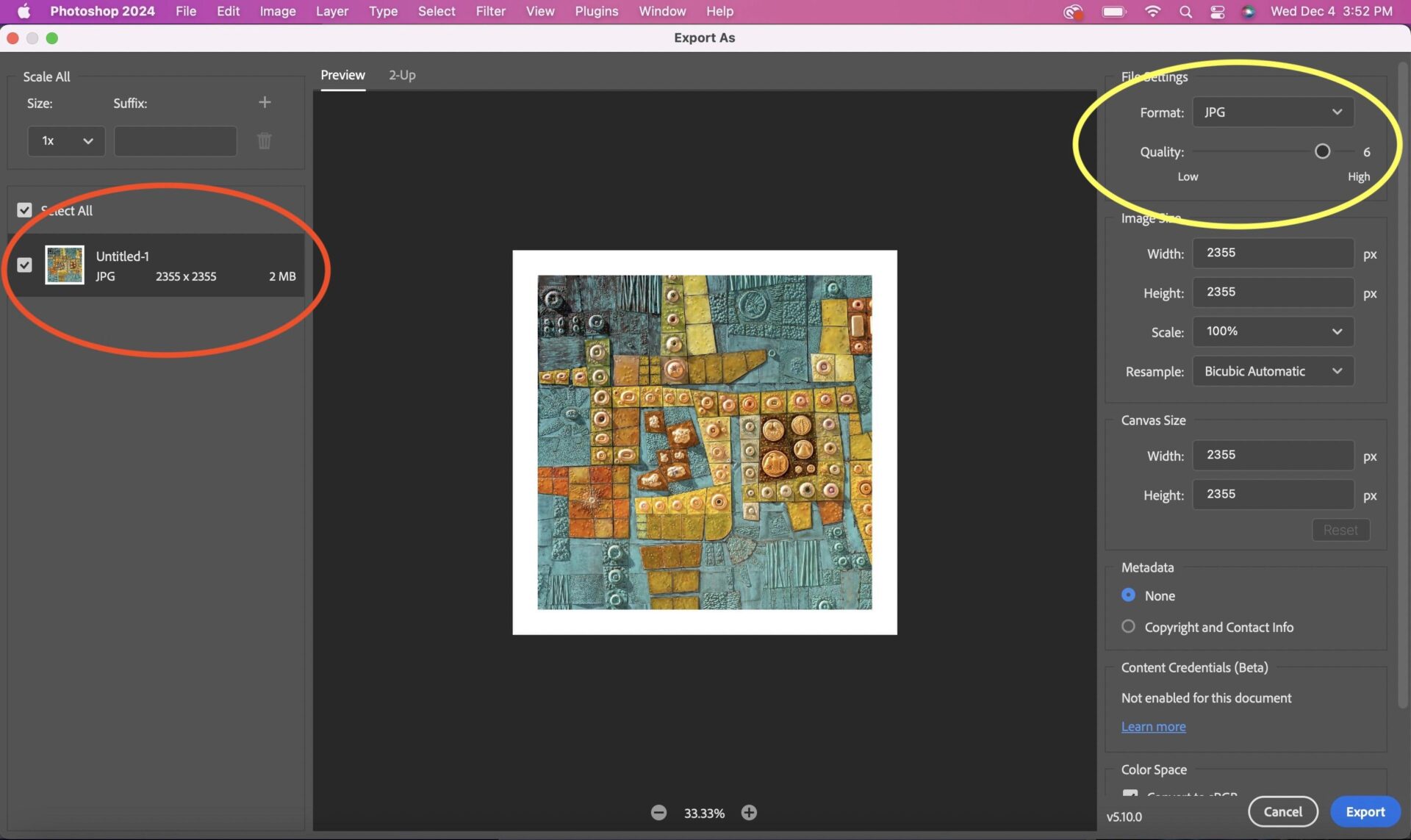
Task: Zoom out the preview with minus icon
Action: 658,812
